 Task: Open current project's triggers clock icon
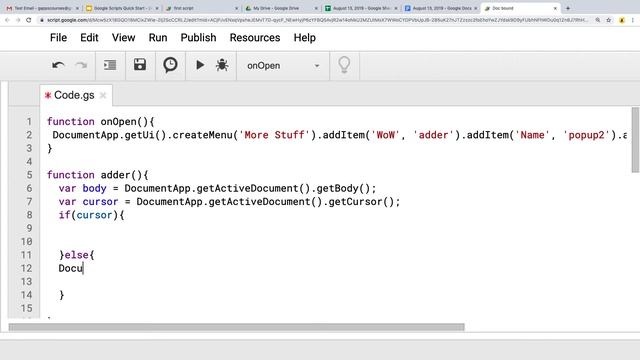pos(170,64)
